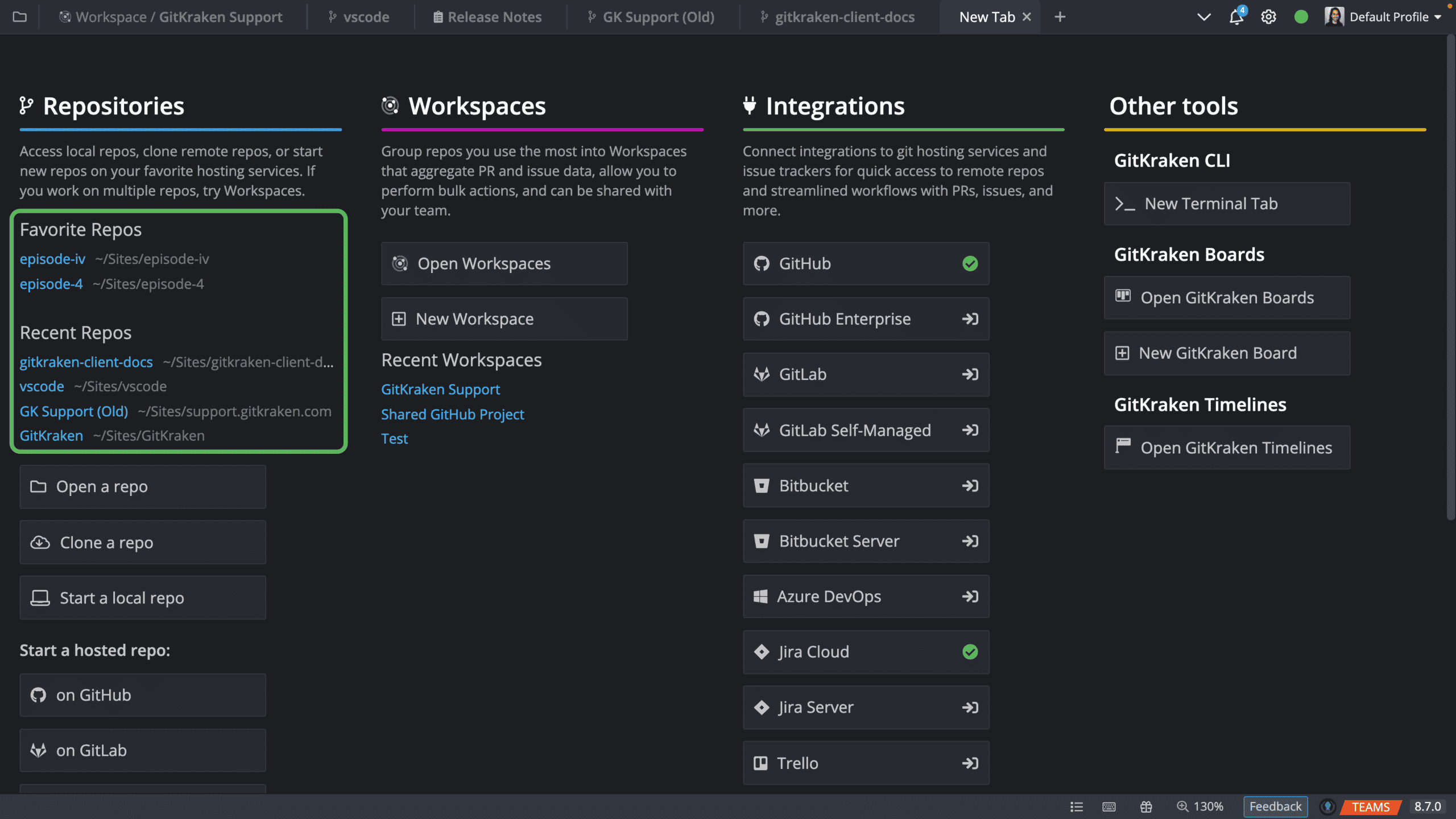Click the Bitbucket Server sign-in arrow icon
Viewport: 1456px width, 819px height.
pyautogui.click(x=970, y=541)
